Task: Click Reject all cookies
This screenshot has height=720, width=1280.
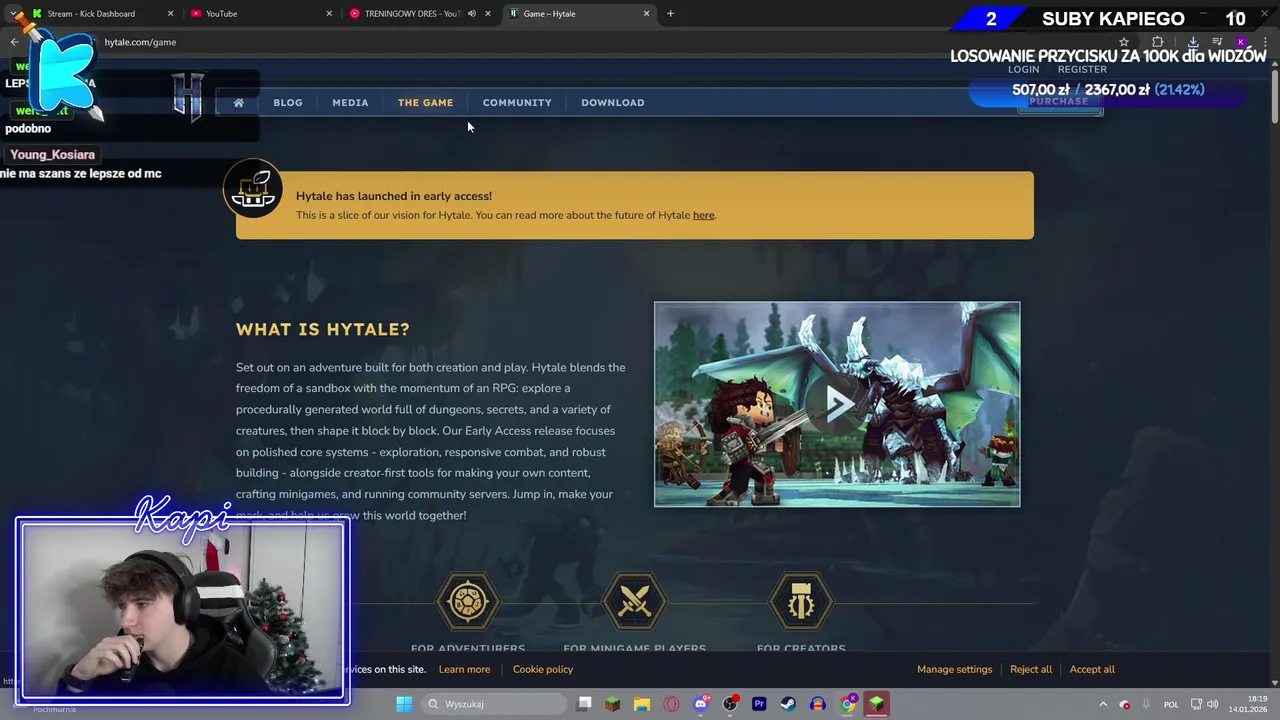Action: (x=1031, y=669)
